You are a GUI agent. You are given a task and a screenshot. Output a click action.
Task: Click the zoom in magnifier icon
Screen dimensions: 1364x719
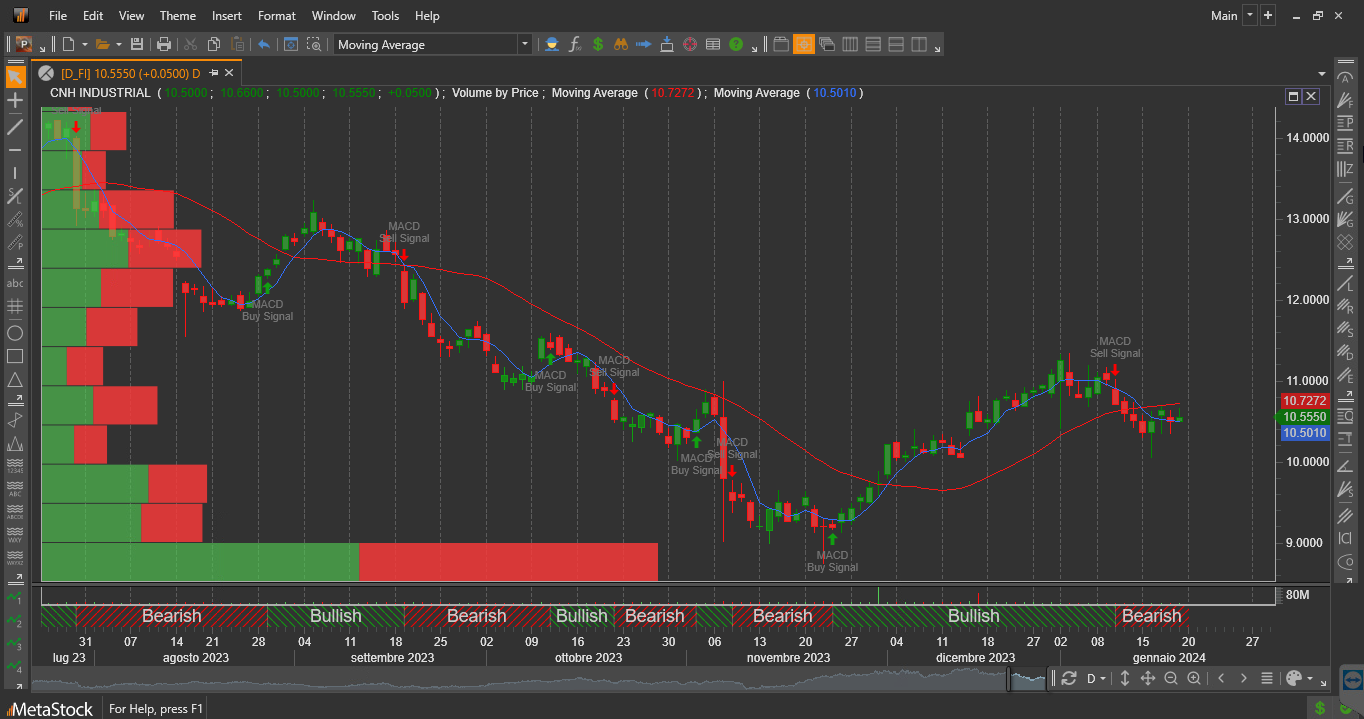click(1194, 678)
